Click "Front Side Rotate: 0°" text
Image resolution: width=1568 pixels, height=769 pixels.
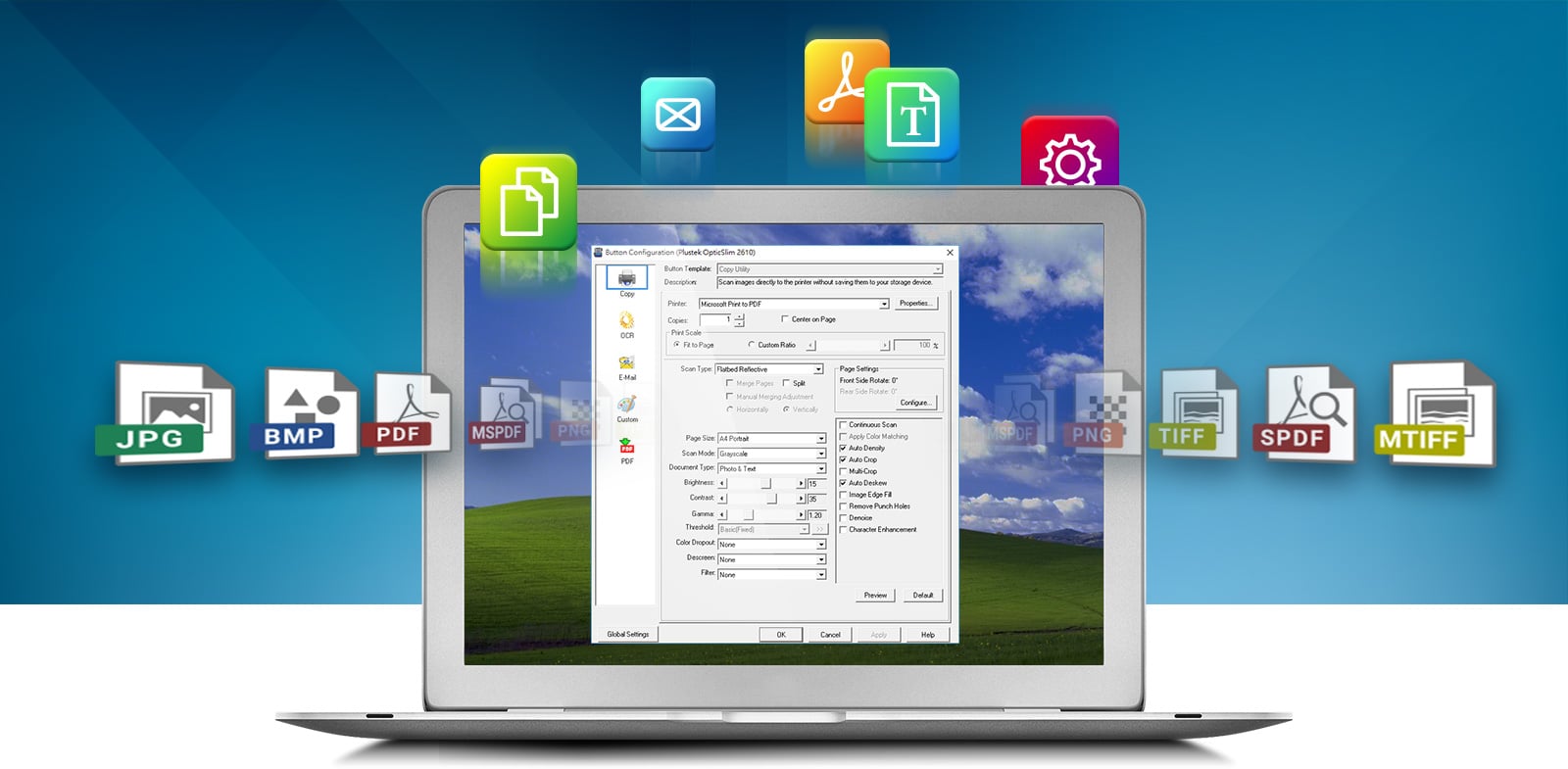(x=868, y=380)
